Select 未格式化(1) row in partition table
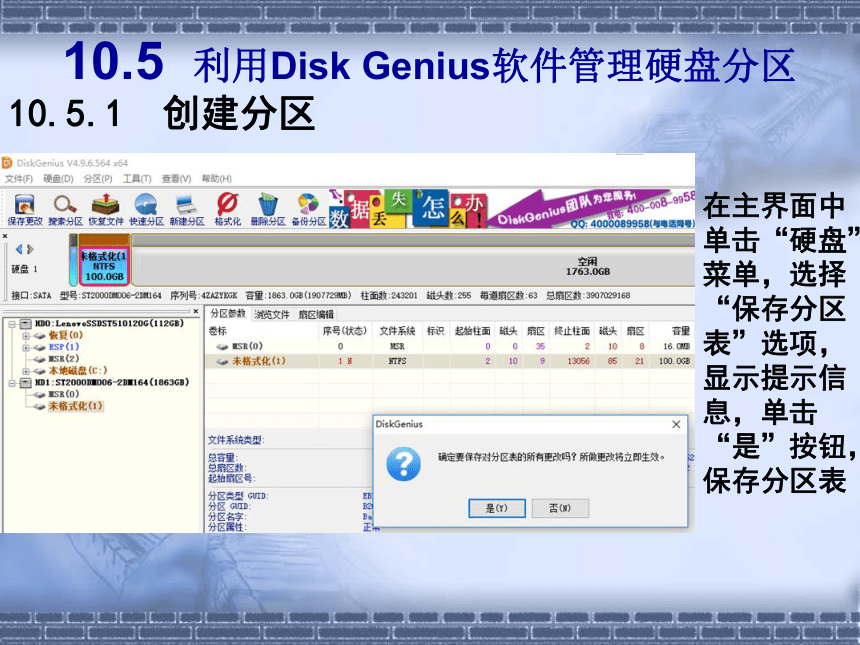The width and height of the screenshot is (860, 645). [x=449, y=361]
